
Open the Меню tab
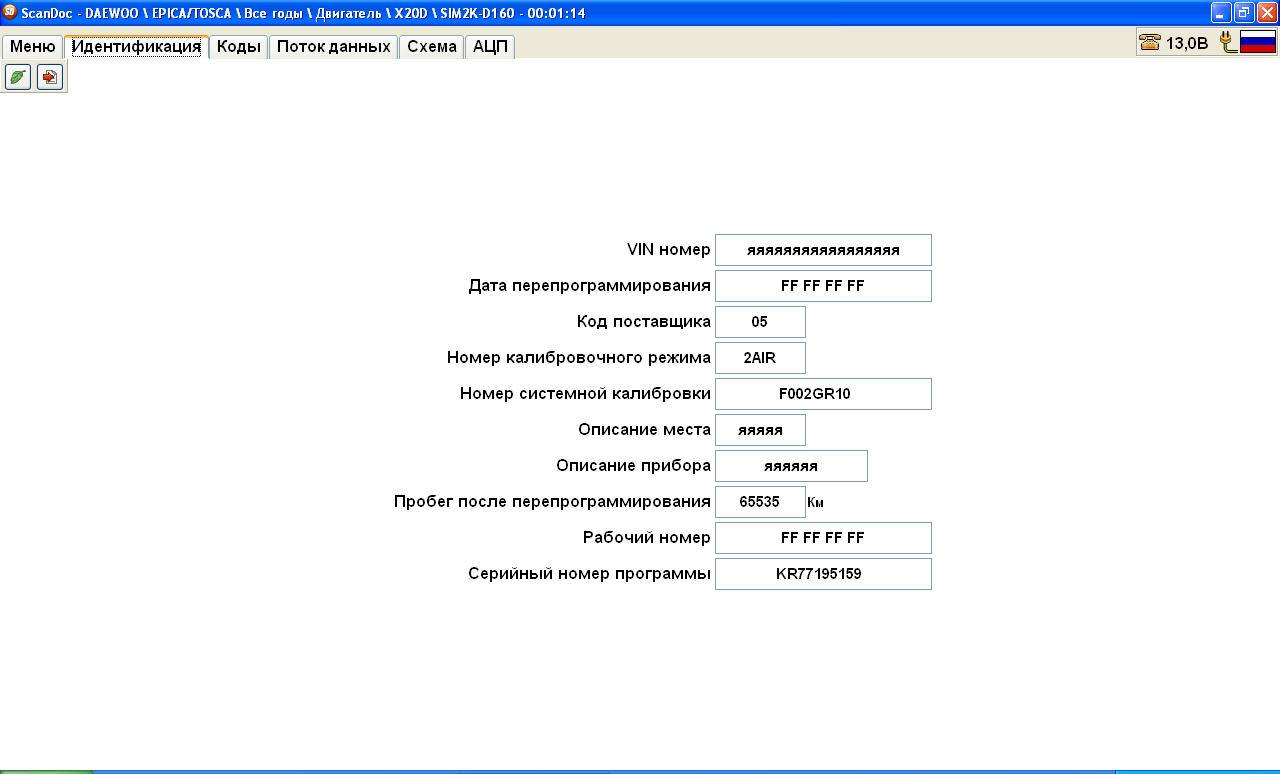click(x=33, y=47)
